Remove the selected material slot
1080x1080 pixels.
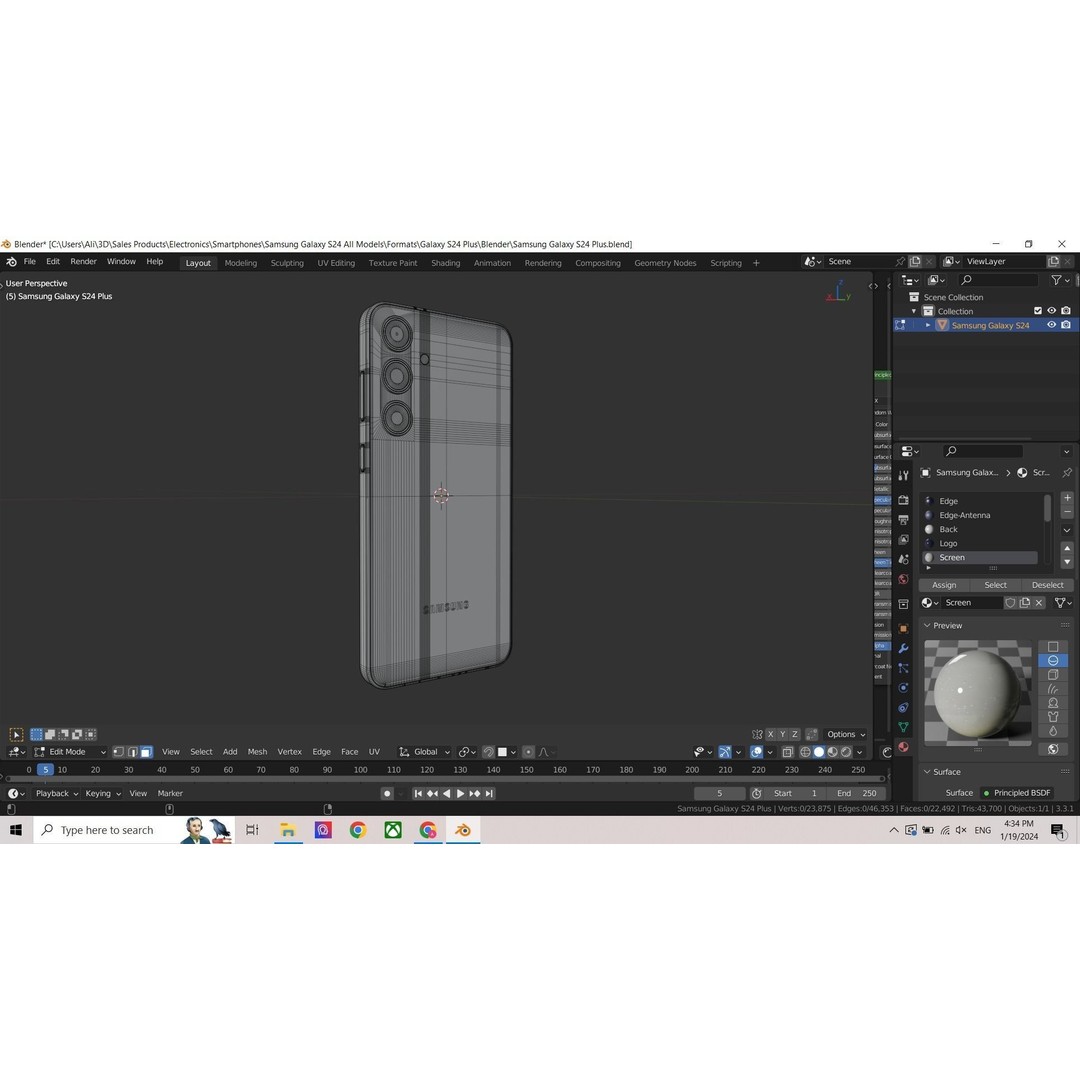[1067, 512]
